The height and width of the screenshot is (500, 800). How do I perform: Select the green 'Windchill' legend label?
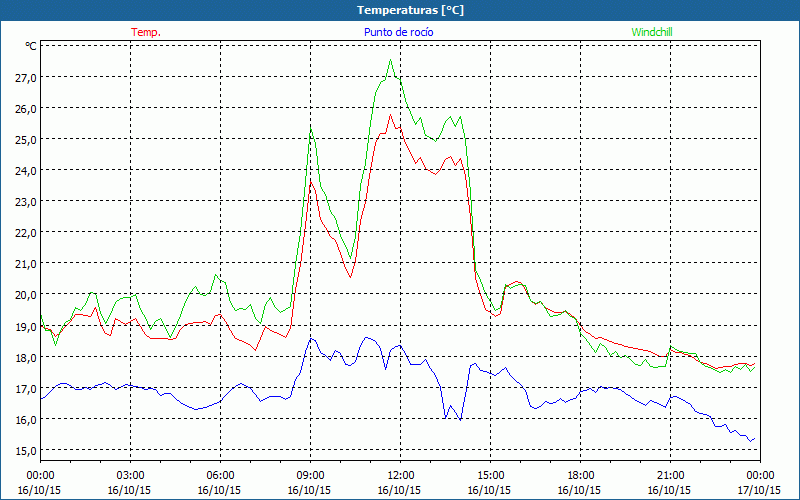click(x=652, y=32)
